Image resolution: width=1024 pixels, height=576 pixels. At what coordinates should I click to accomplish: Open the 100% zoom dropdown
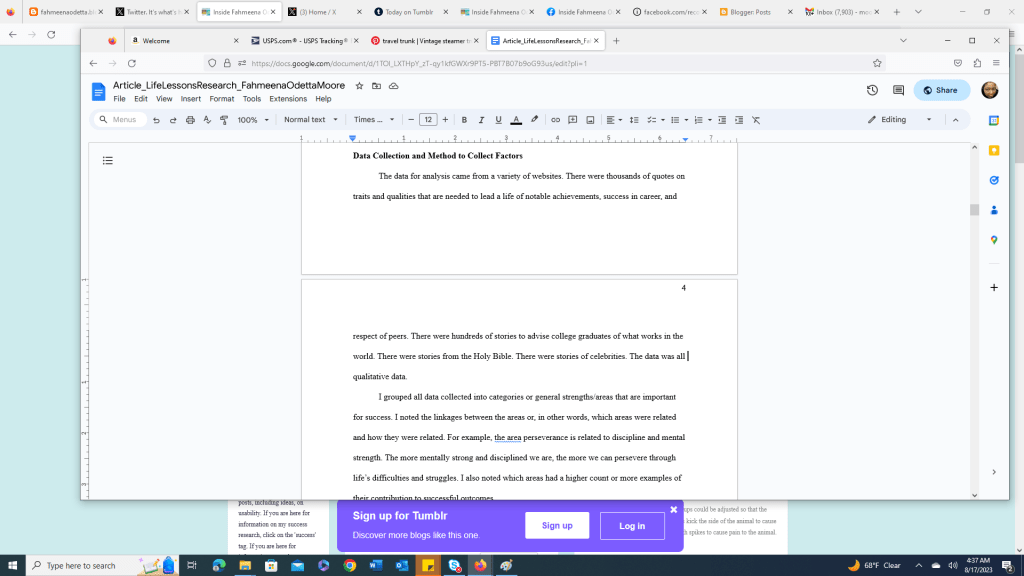tap(250, 119)
